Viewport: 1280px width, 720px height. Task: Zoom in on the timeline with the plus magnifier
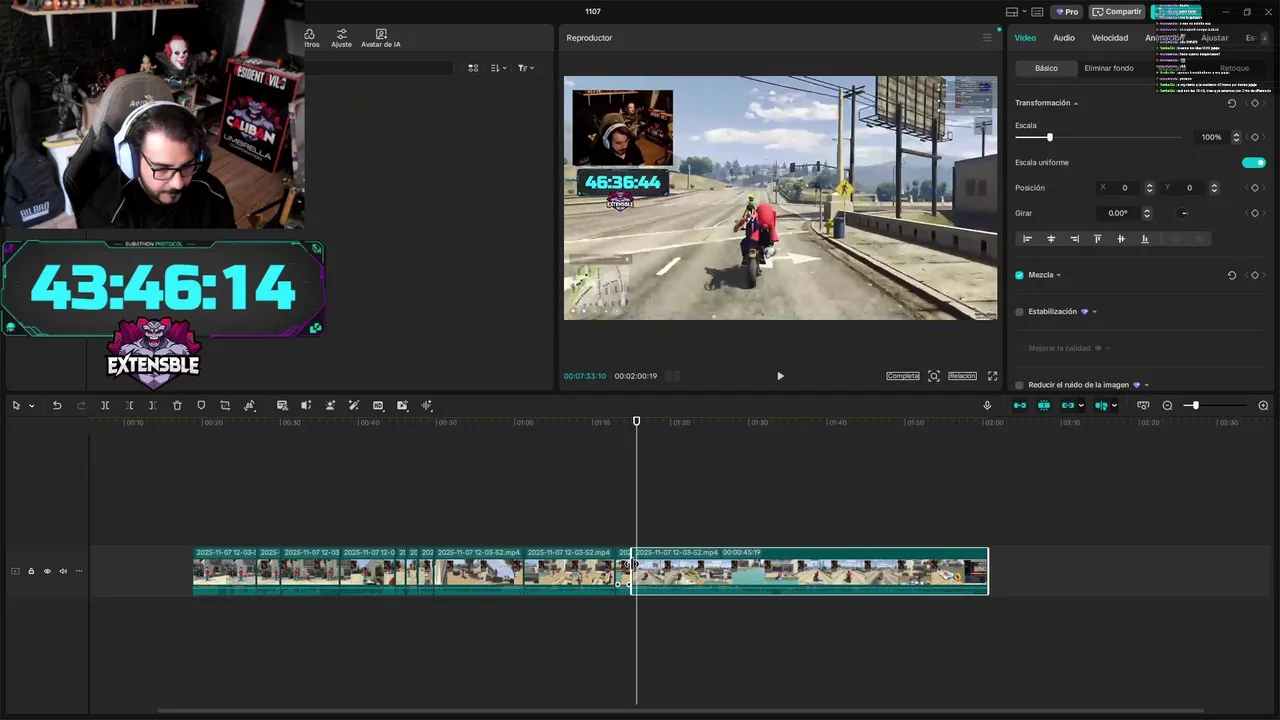coord(1263,405)
